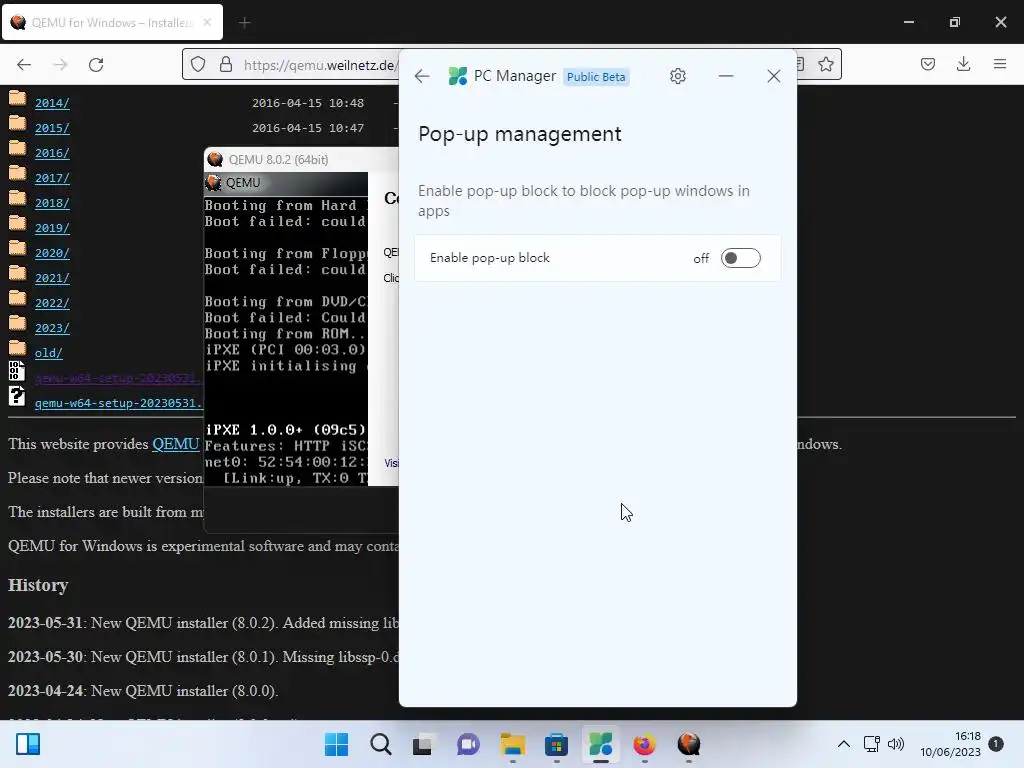Click the QEMU installer taskbar icon
This screenshot has height=768, width=1024.
click(x=689, y=744)
